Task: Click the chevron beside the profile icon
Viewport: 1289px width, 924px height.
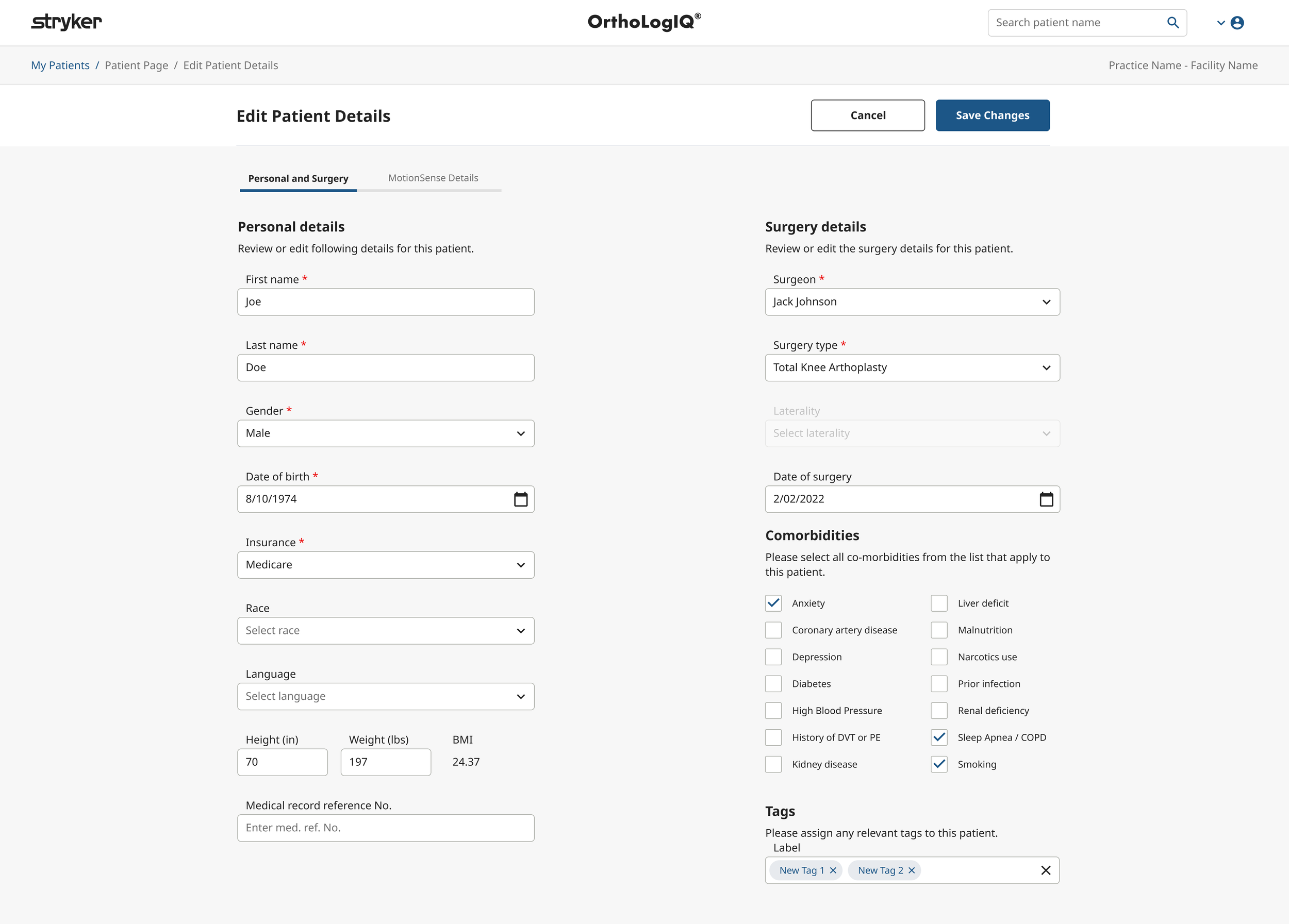Action: [x=1221, y=23]
